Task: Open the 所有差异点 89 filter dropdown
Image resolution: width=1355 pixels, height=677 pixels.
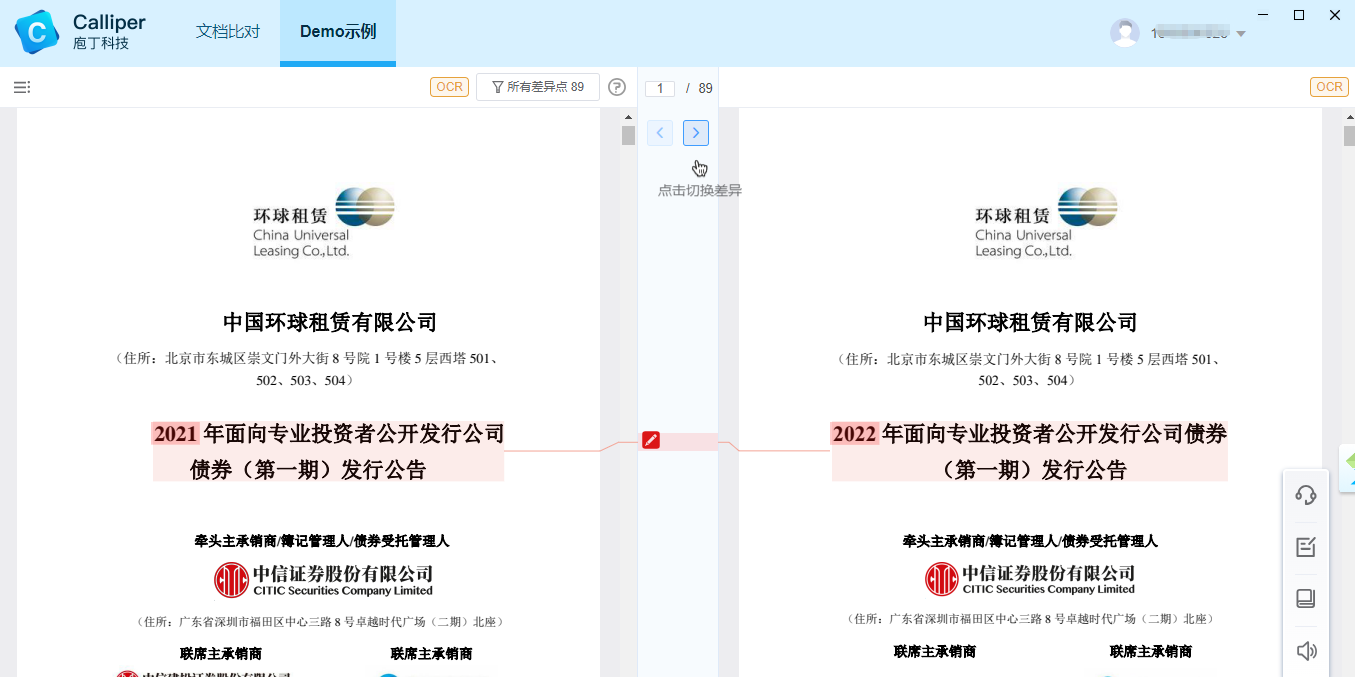Action: click(x=537, y=87)
